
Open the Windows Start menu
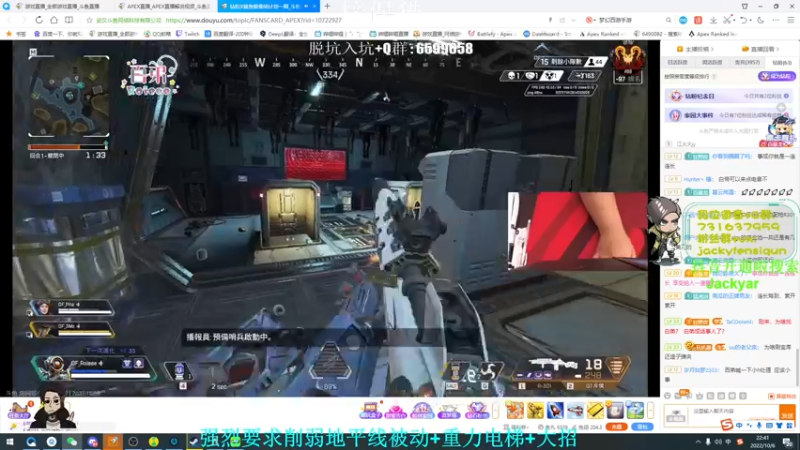[10, 442]
